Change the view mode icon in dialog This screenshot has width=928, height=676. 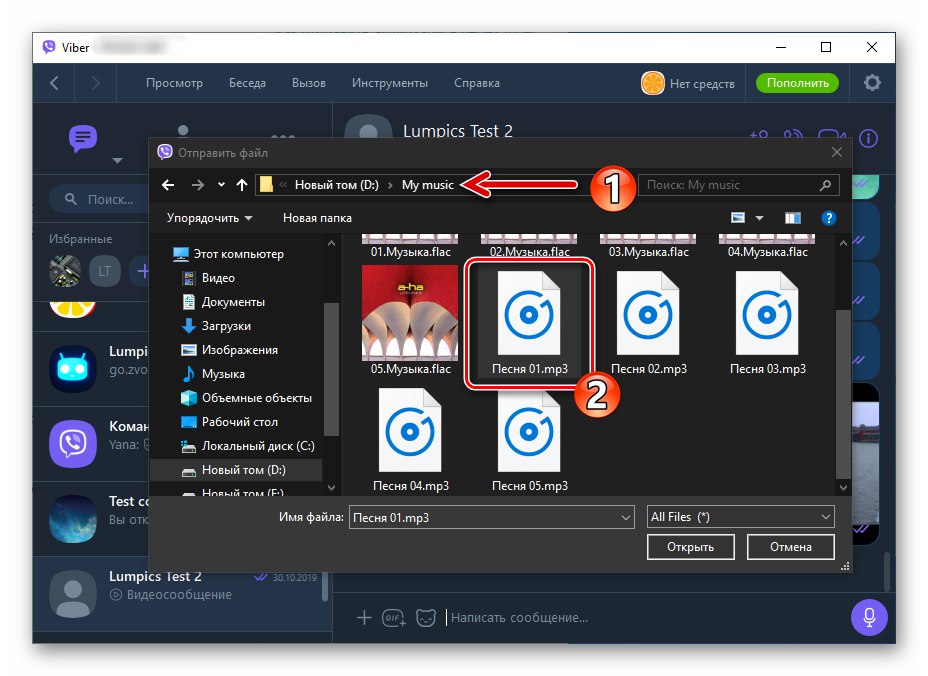coord(738,218)
